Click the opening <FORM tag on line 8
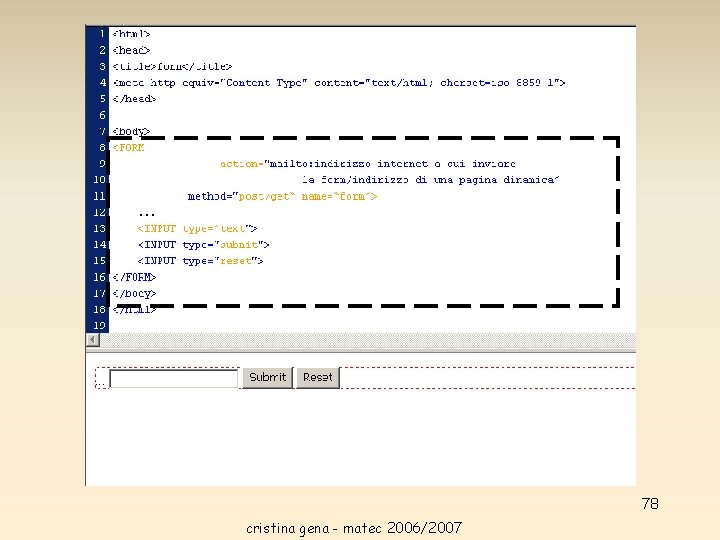Viewport: 720px width, 540px height. (128, 147)
